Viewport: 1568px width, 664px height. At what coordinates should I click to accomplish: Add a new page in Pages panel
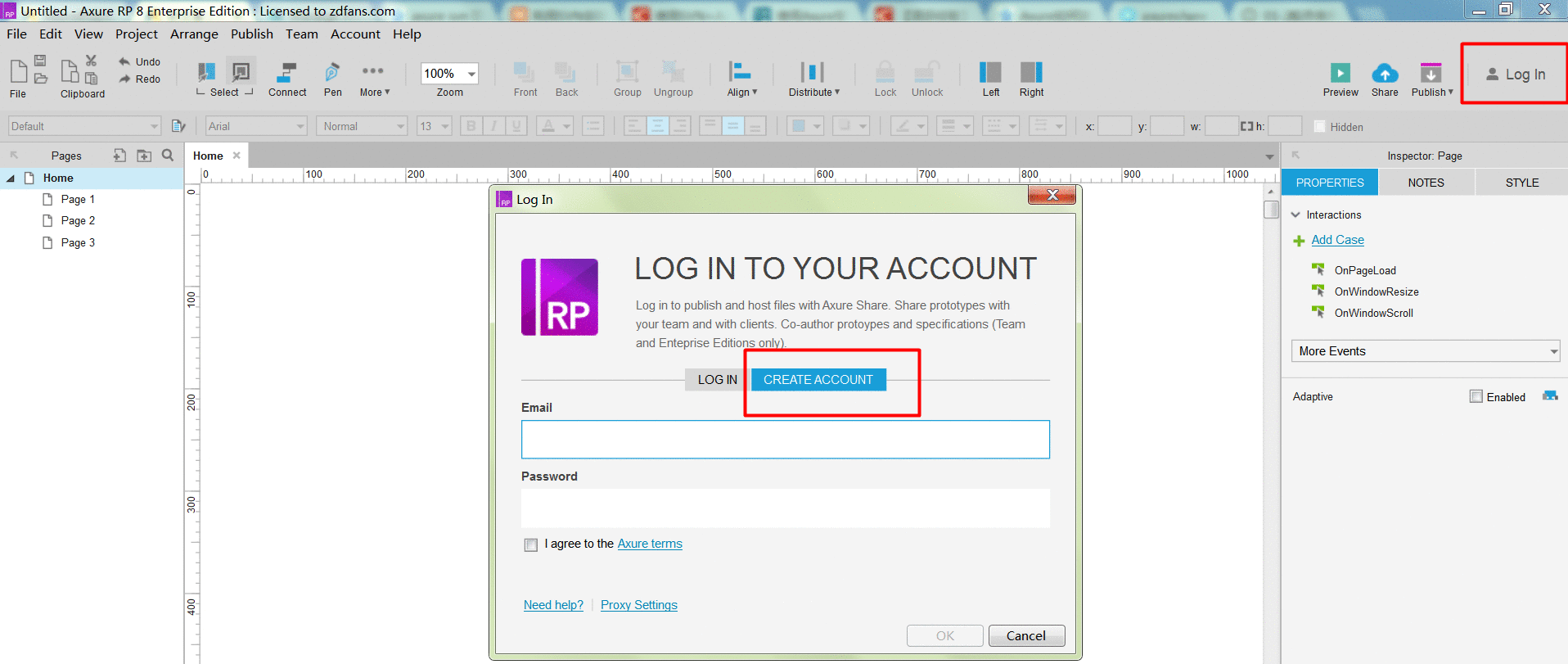click(x=119, y=156)
